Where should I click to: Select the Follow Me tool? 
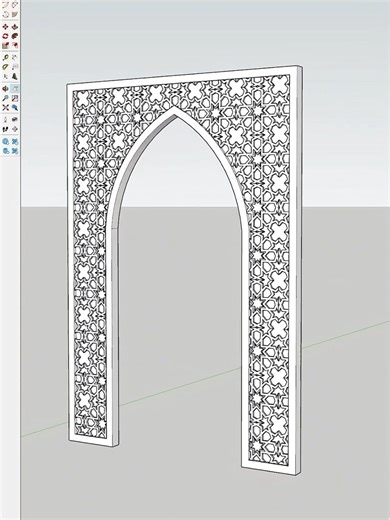click(x=15, y=36)
